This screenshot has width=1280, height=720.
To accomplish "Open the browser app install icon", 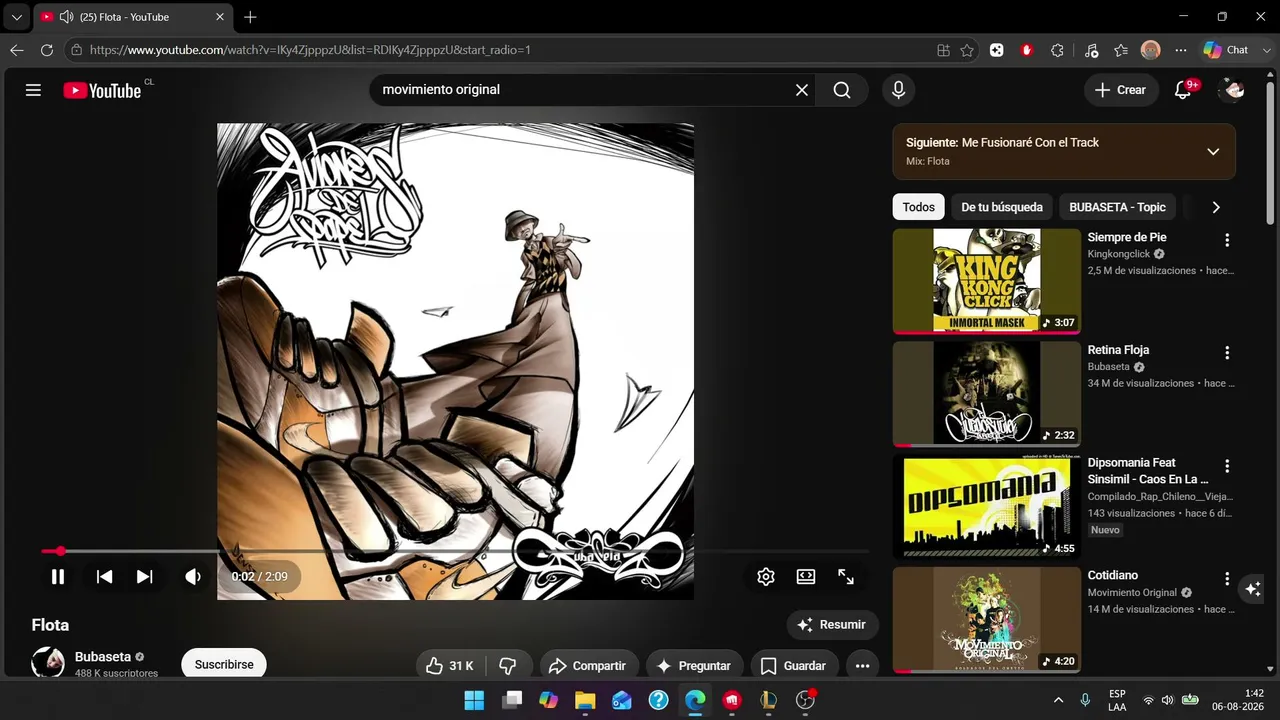I will coord(943,50).
